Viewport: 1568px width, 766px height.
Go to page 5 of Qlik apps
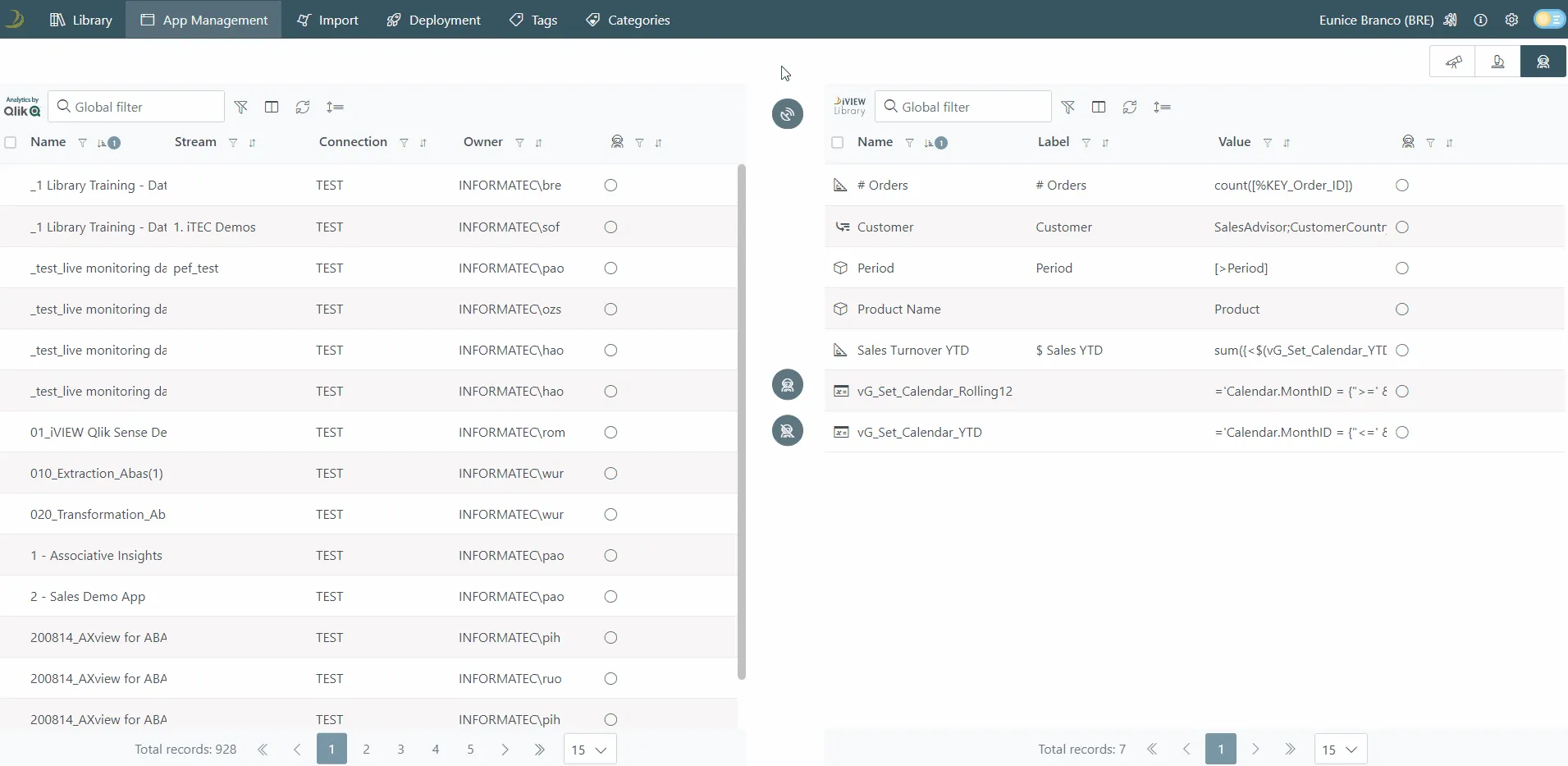tap(470, 749)
